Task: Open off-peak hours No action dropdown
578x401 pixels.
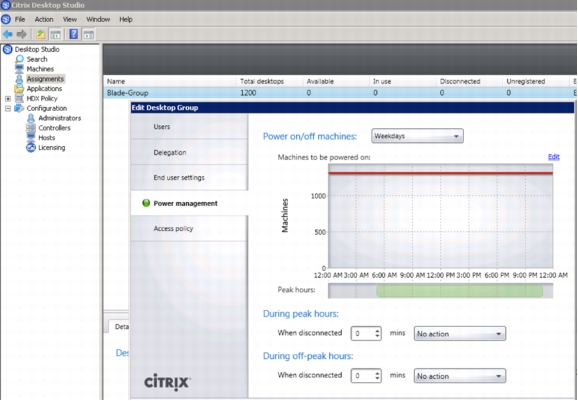Action: tap(460, 376)
